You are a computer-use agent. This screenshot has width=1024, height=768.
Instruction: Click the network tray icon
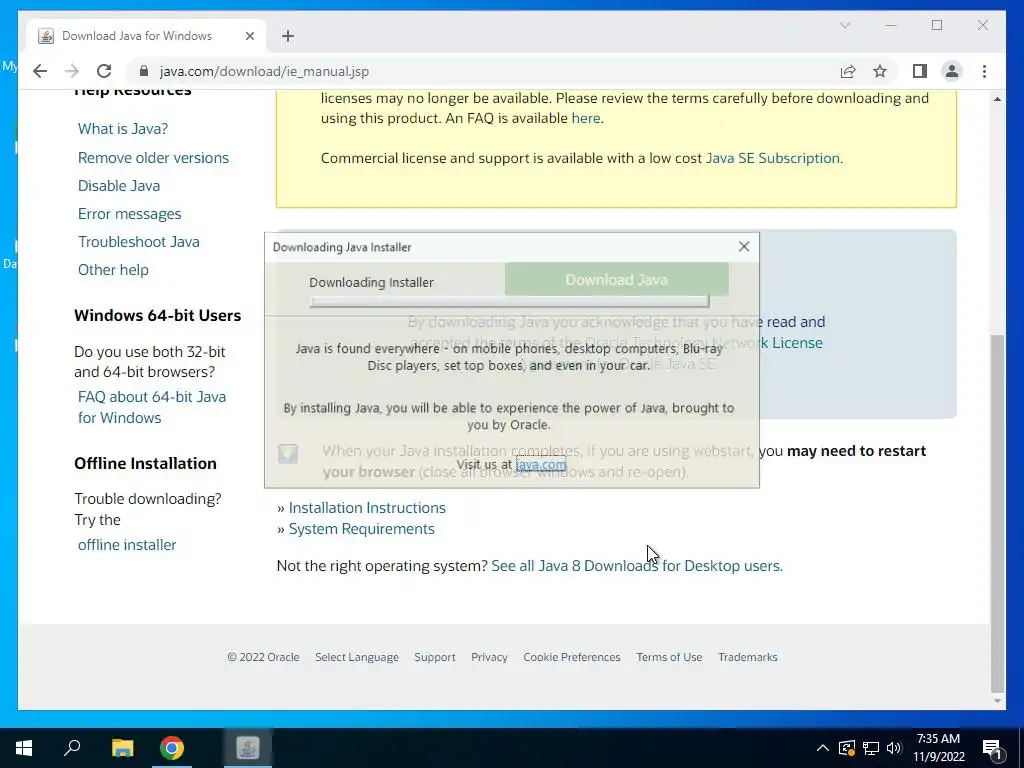(x=871, y=748)
